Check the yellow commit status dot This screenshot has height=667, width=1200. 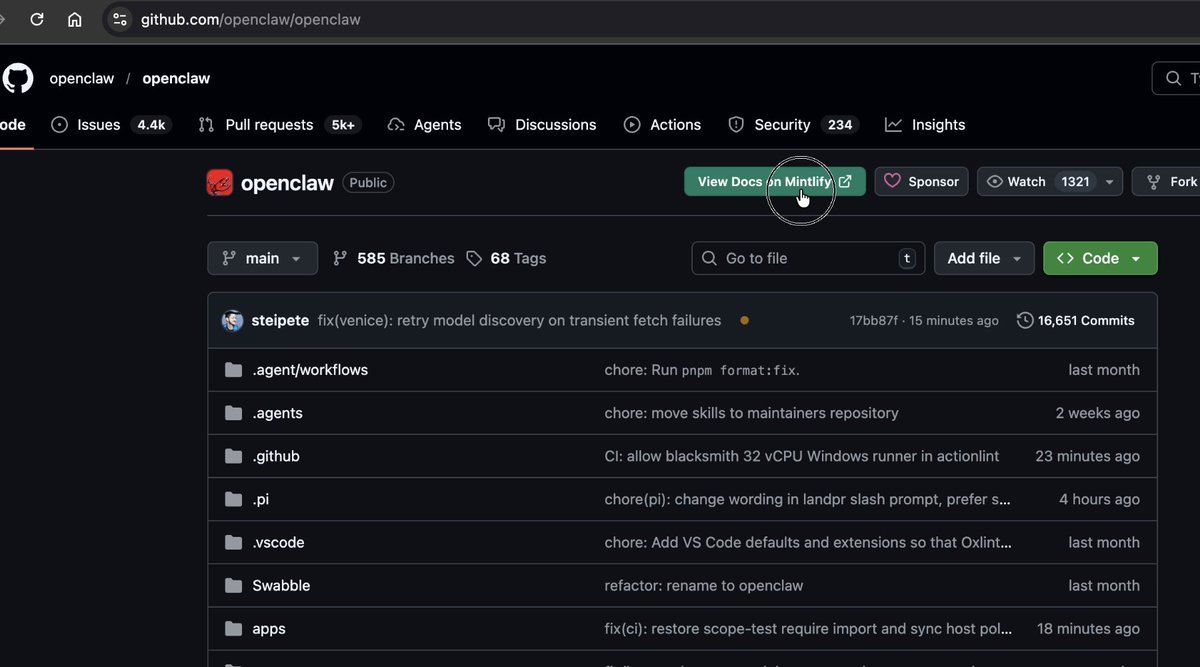744,321
